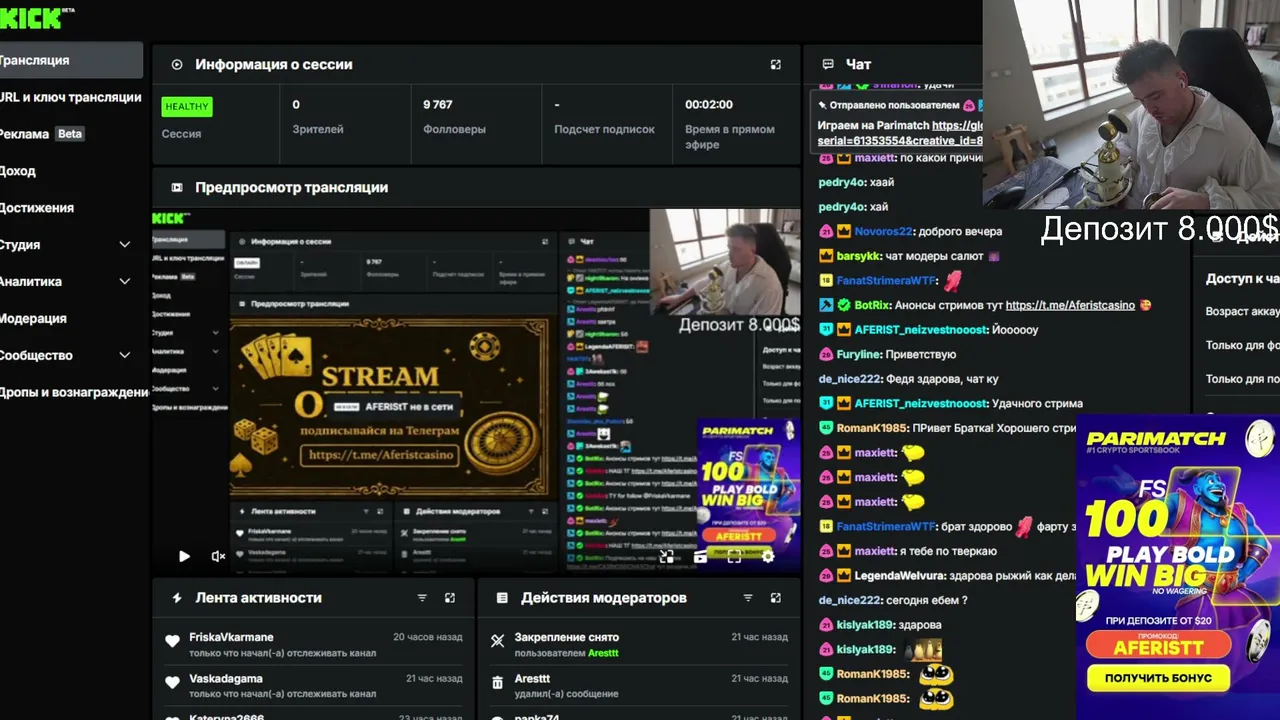The height and width of the screenshot is (720, 1280).
Task: Click the 9 767 followers count
Action: pyautogui.click(x=438, y=104)
